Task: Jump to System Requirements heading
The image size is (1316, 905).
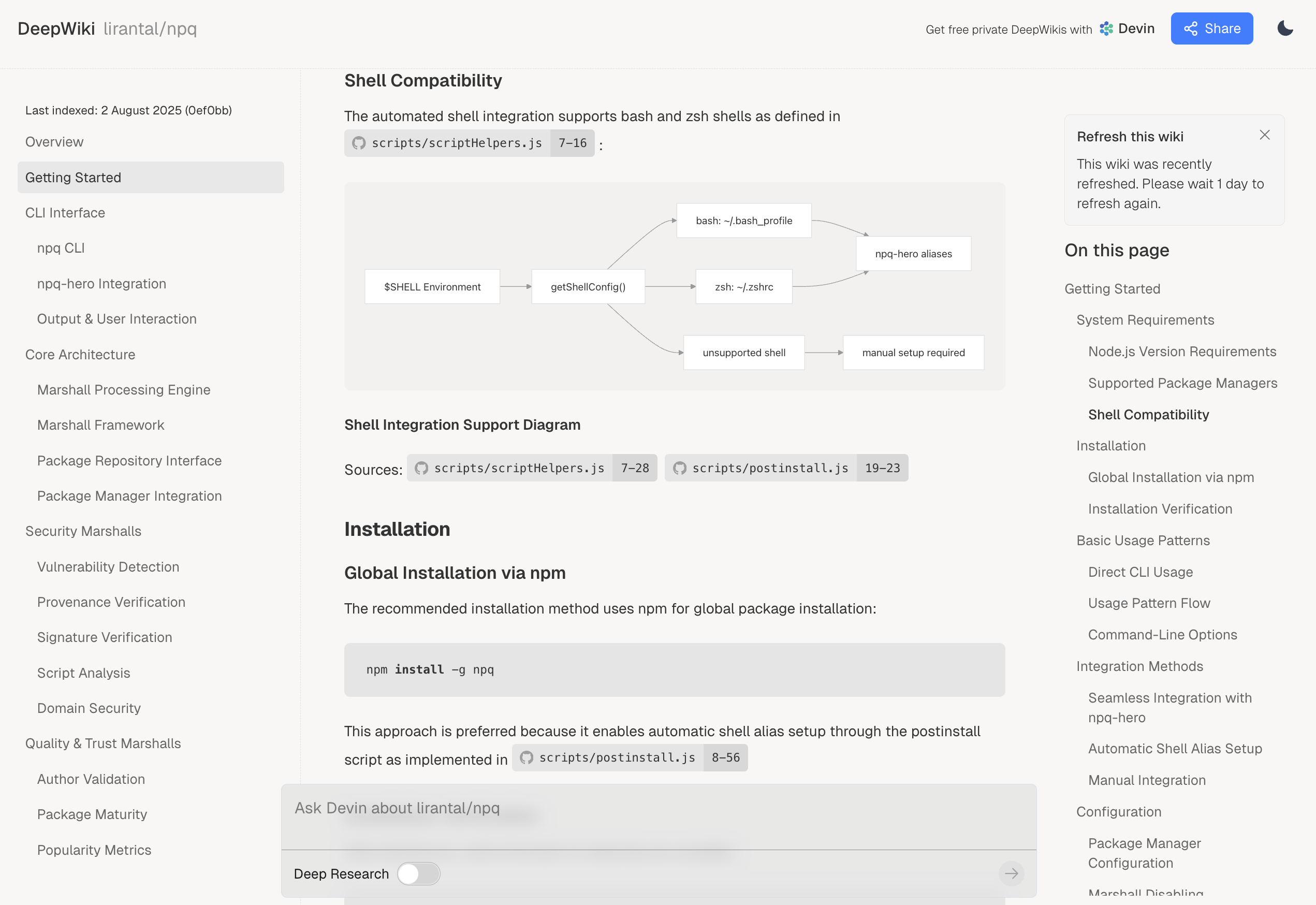Action: point(1145,320)
